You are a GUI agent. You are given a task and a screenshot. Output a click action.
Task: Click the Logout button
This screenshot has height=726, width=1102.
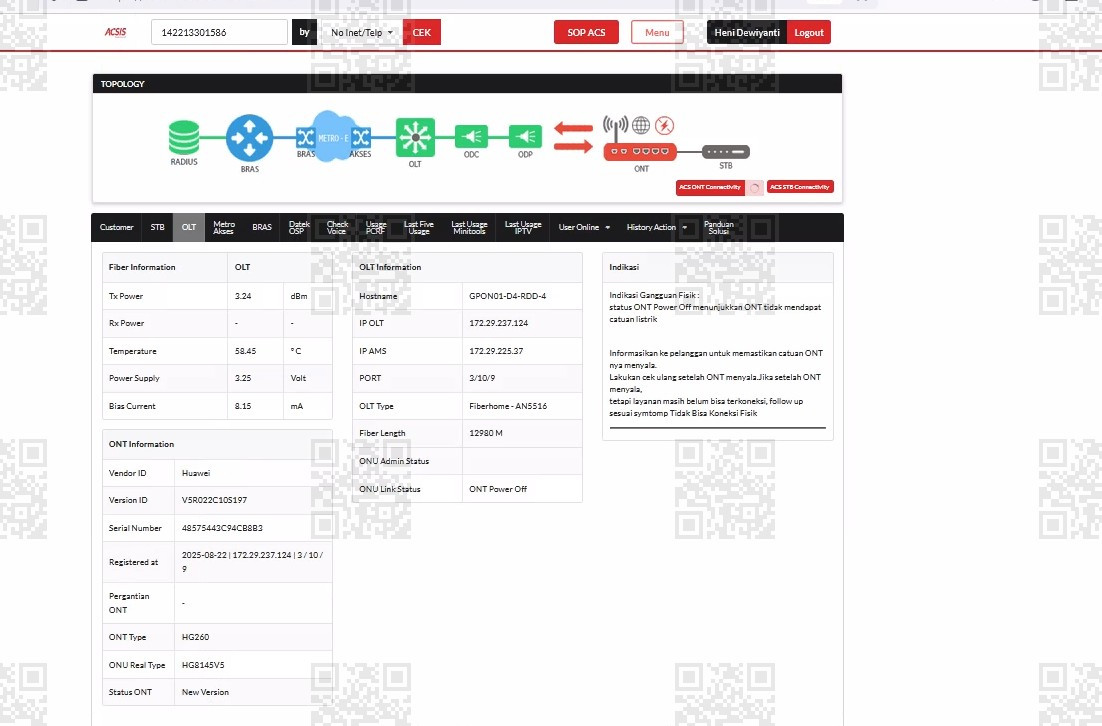pos(809,32)
